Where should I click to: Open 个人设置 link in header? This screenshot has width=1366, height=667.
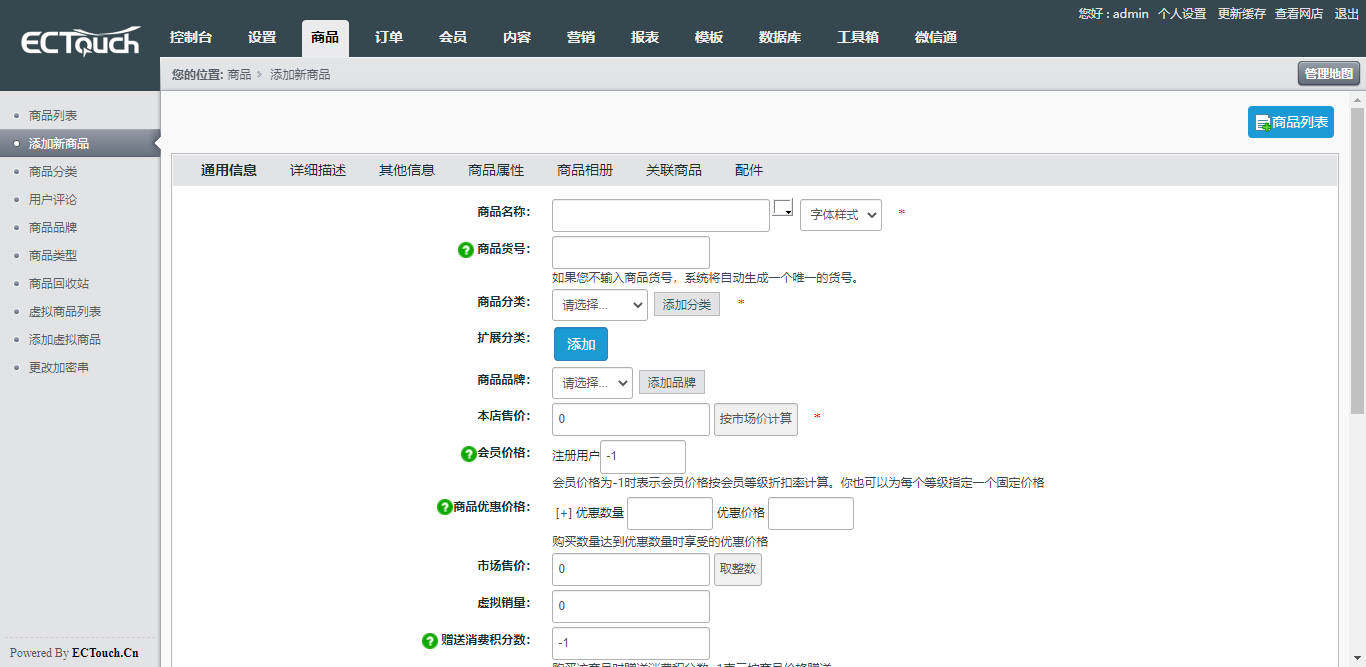click(1182, 14)
